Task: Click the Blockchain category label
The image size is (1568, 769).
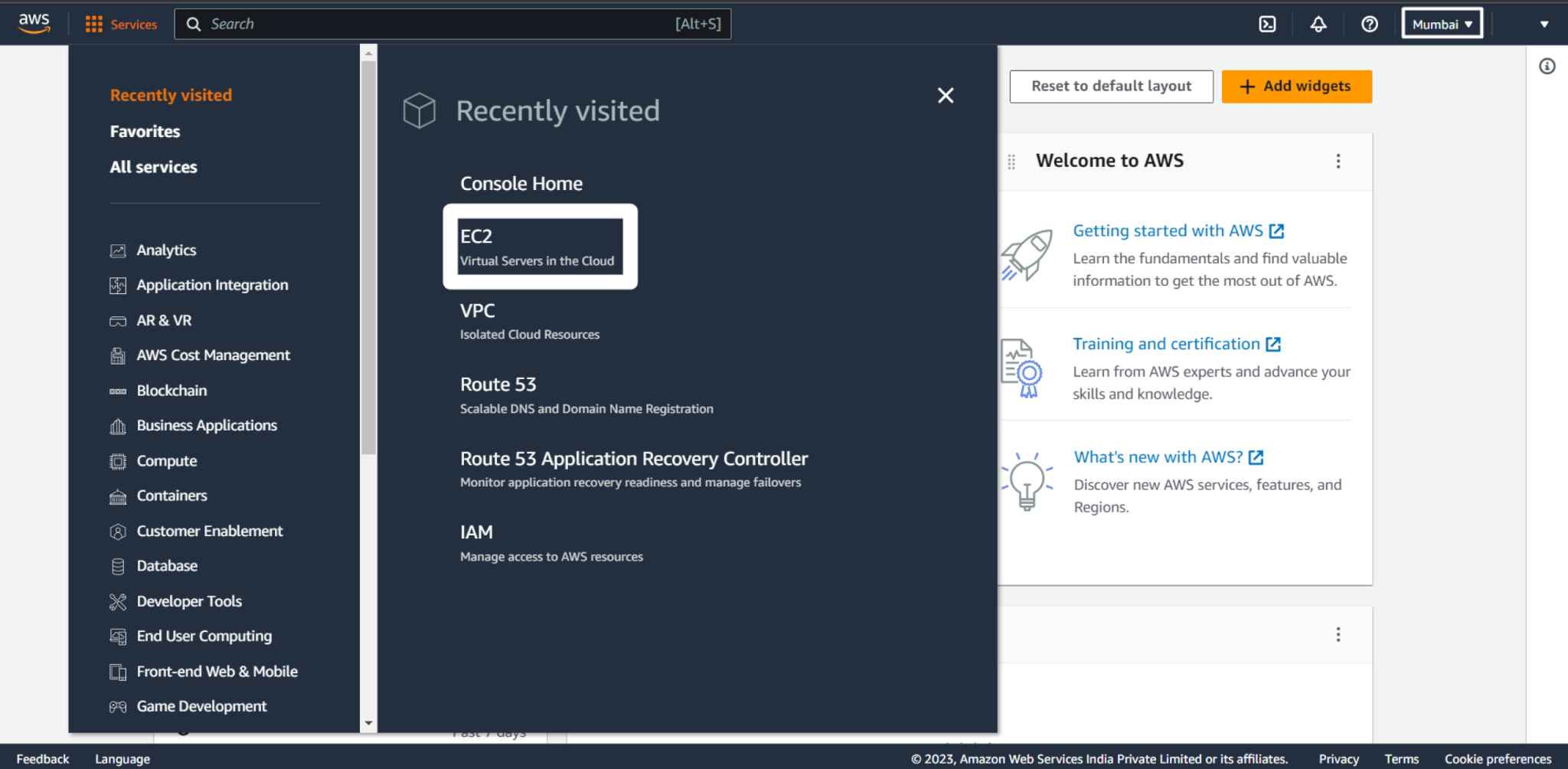Action: click(171, 391)
